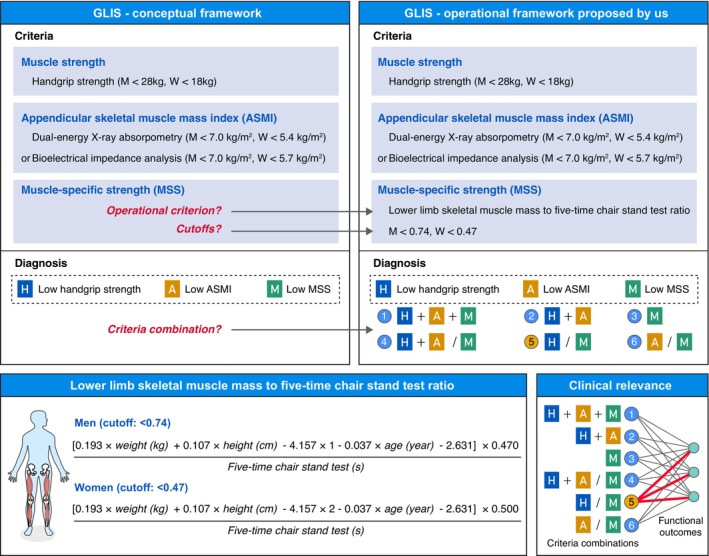
Task: Click "Lower limb skeletal muscle mass to five-time chair stand test ratio" criterion
Action: point(539,210)
